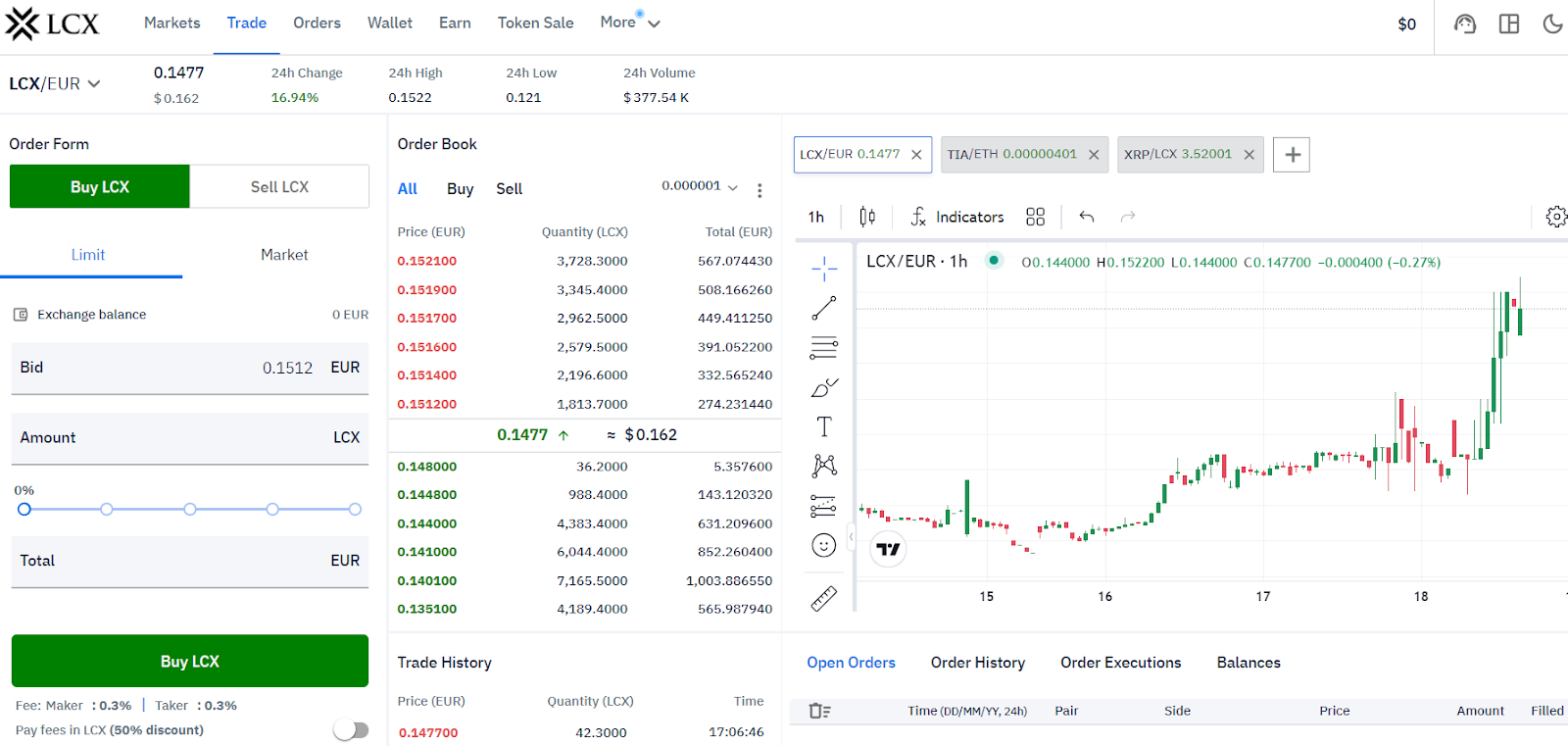Select the 0.152100 sell order row

(585, 261)
